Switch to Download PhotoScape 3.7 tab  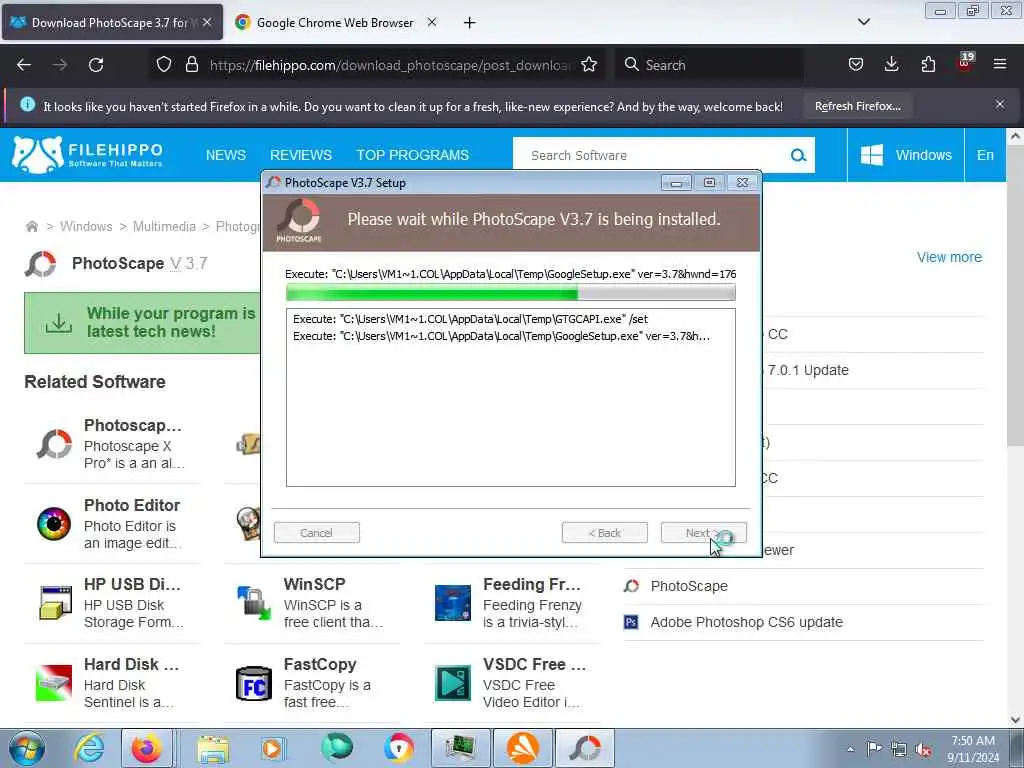(113, 23)
